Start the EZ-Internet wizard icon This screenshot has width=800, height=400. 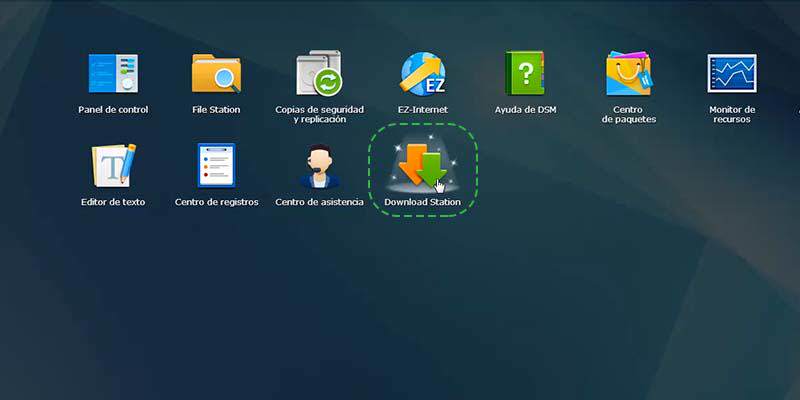[x=423, y=74]
